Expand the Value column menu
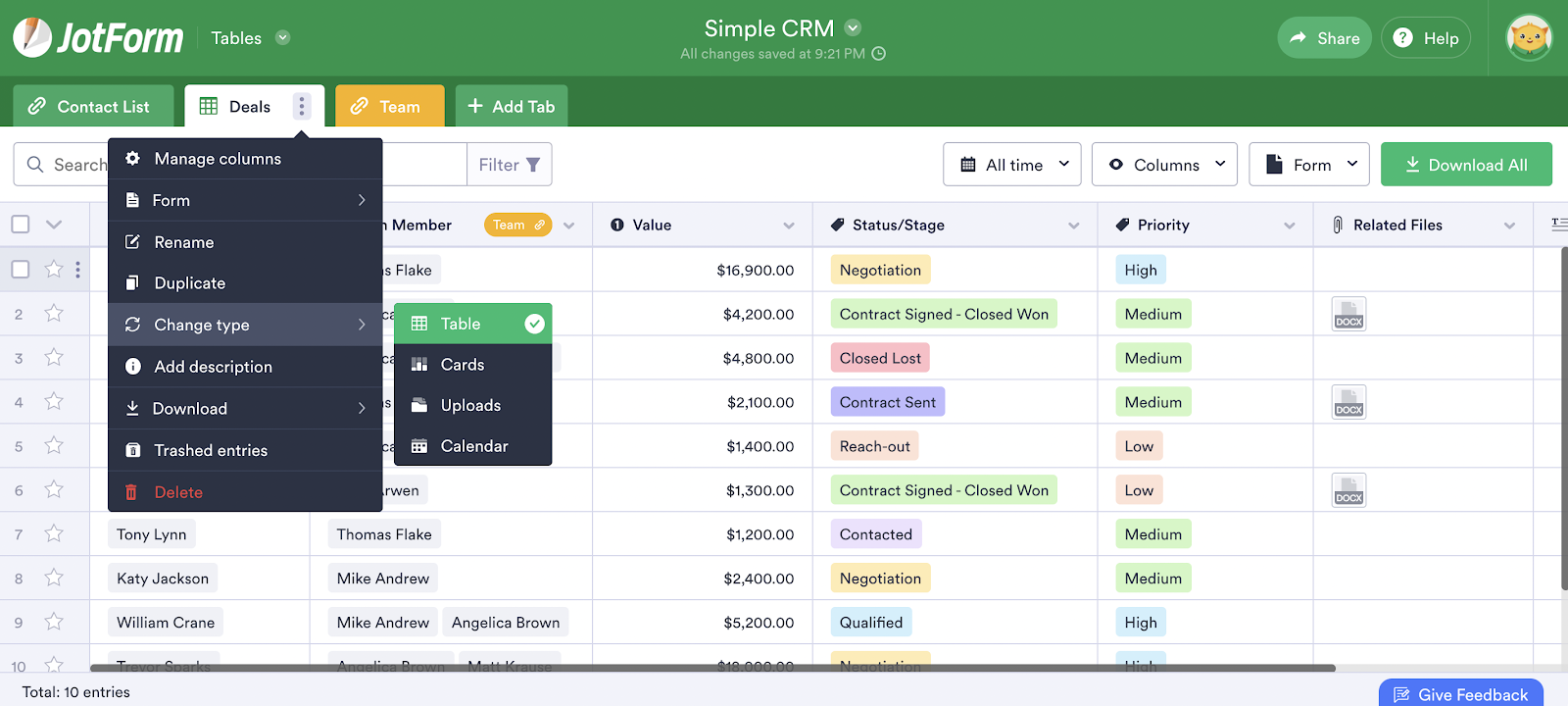 tap(789, 226)
